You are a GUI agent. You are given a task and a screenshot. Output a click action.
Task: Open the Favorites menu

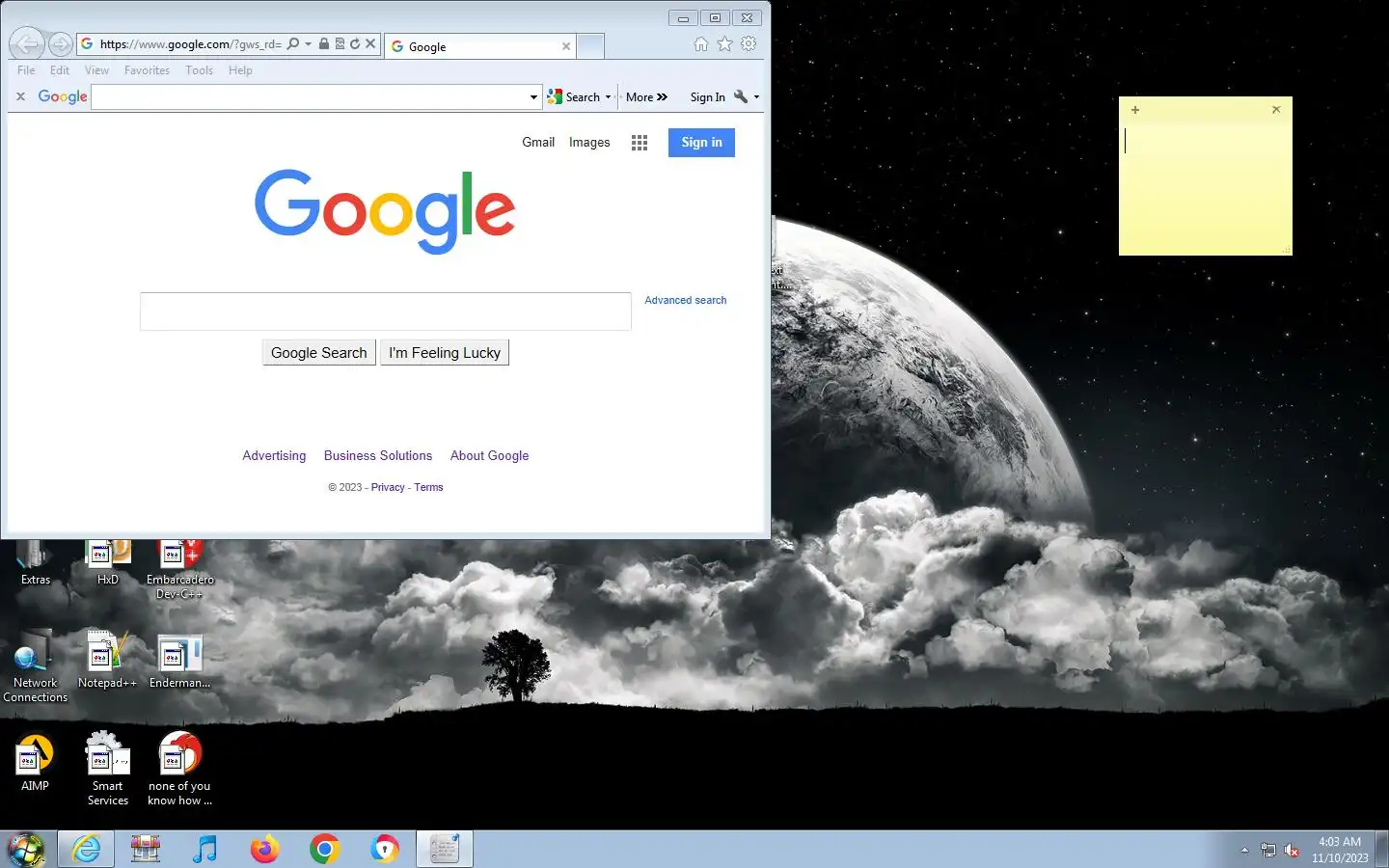(147, 70)
